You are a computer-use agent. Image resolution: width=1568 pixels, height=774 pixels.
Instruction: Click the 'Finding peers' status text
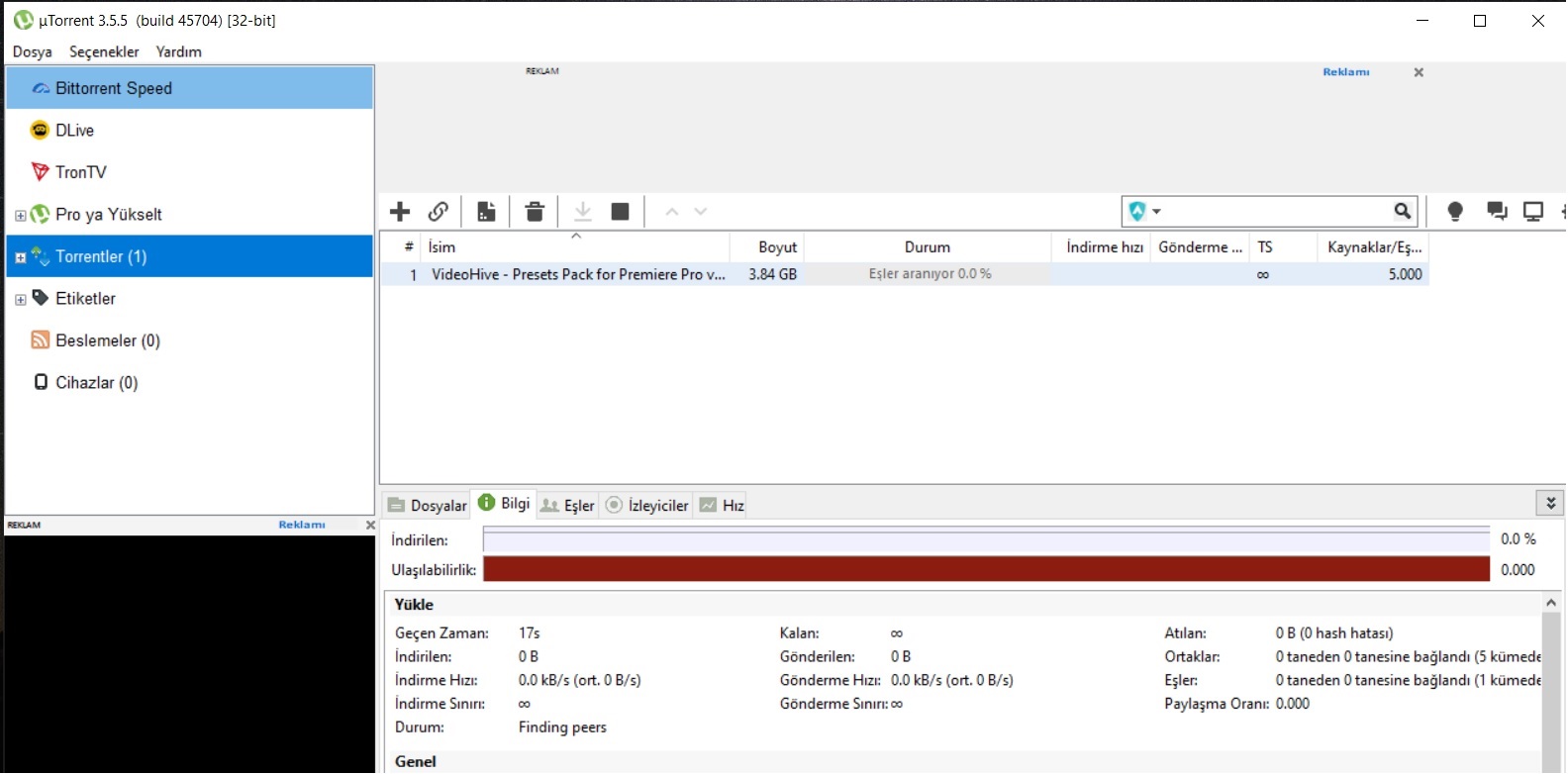pyautogui.click(x=562, y=727)
